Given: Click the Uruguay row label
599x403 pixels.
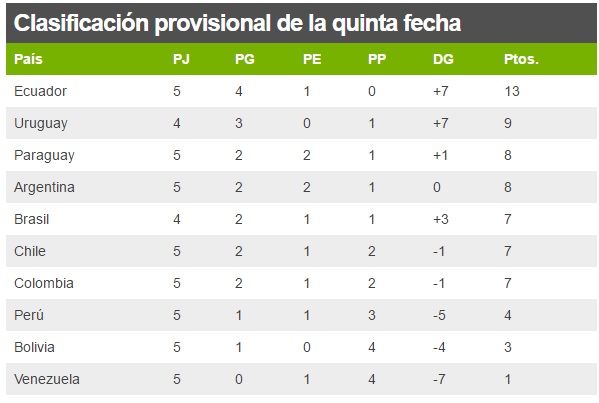Looking at the screenshot, I should point(41,124).
